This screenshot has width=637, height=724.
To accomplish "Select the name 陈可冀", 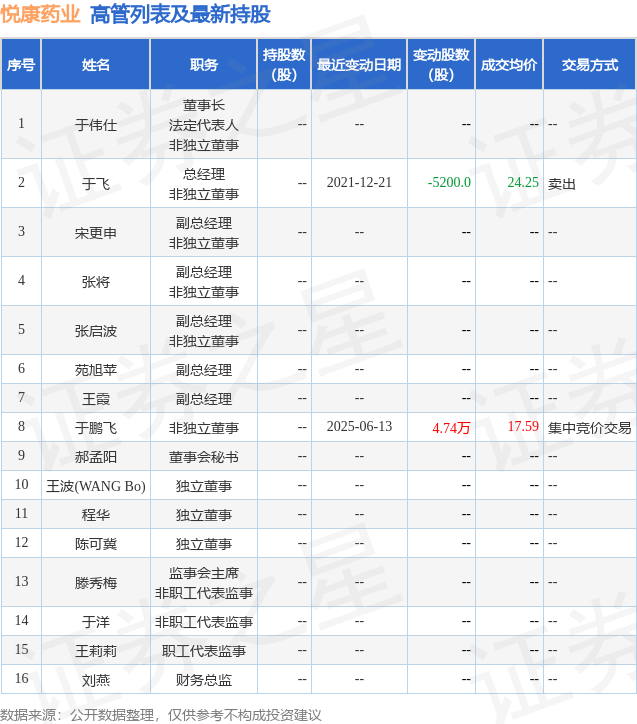I will pyautogui.click(x=96, y=544).
